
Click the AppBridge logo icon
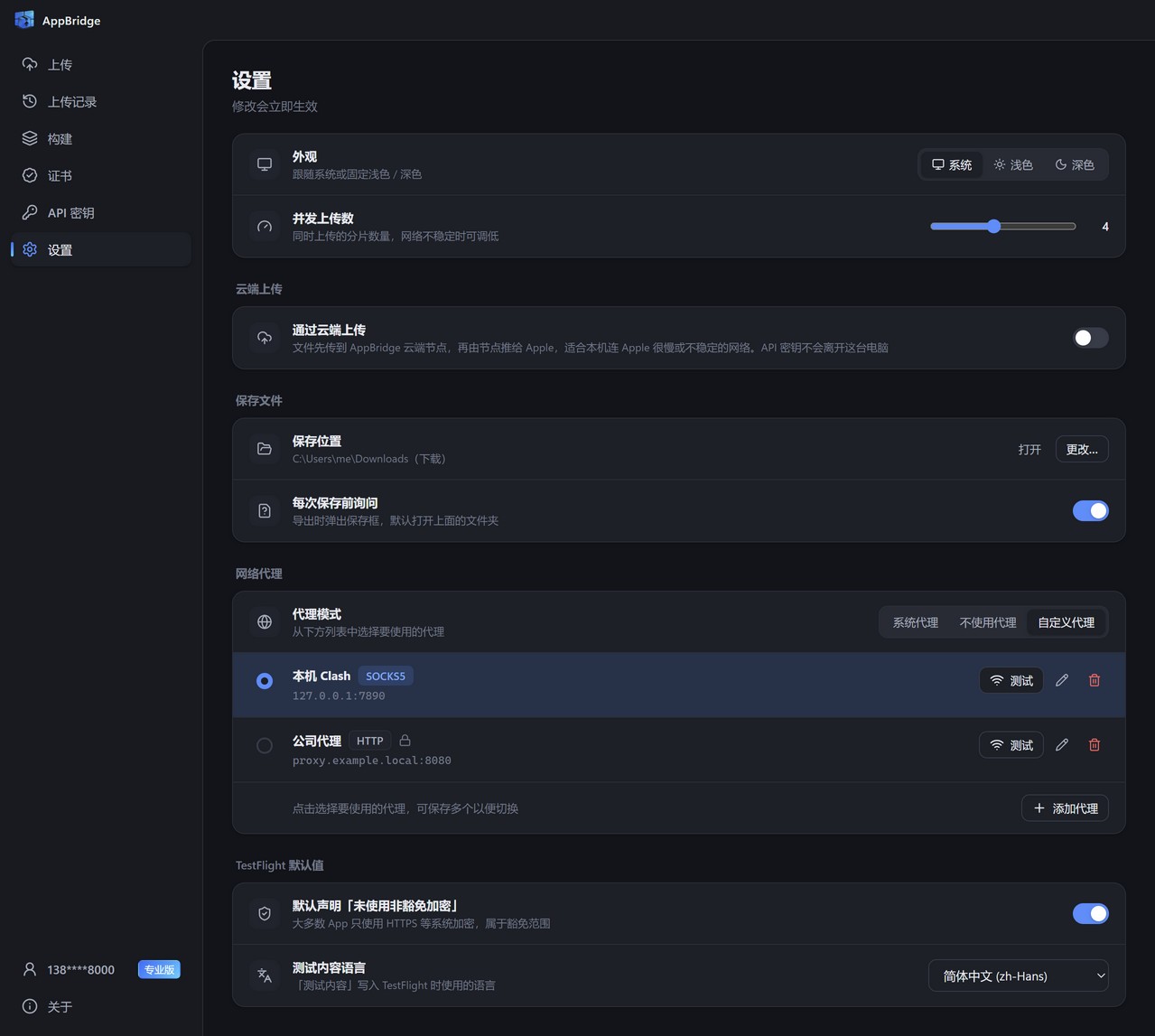[24, 20]
